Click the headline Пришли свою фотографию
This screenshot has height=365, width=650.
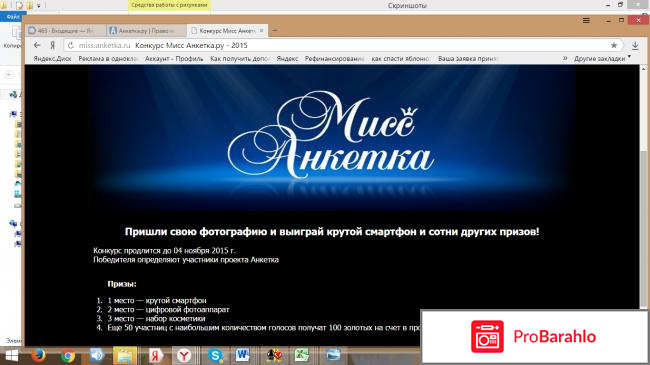click(x=332, y=231)
